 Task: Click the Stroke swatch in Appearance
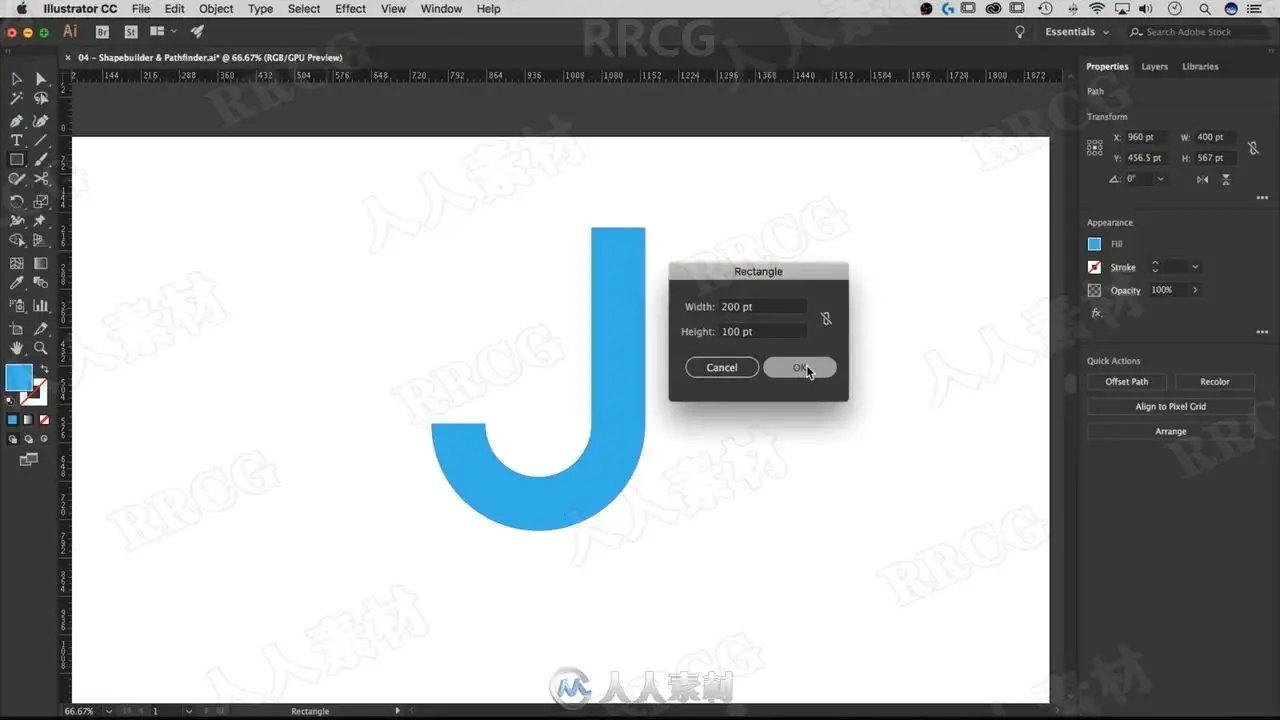click(1094, 267)
